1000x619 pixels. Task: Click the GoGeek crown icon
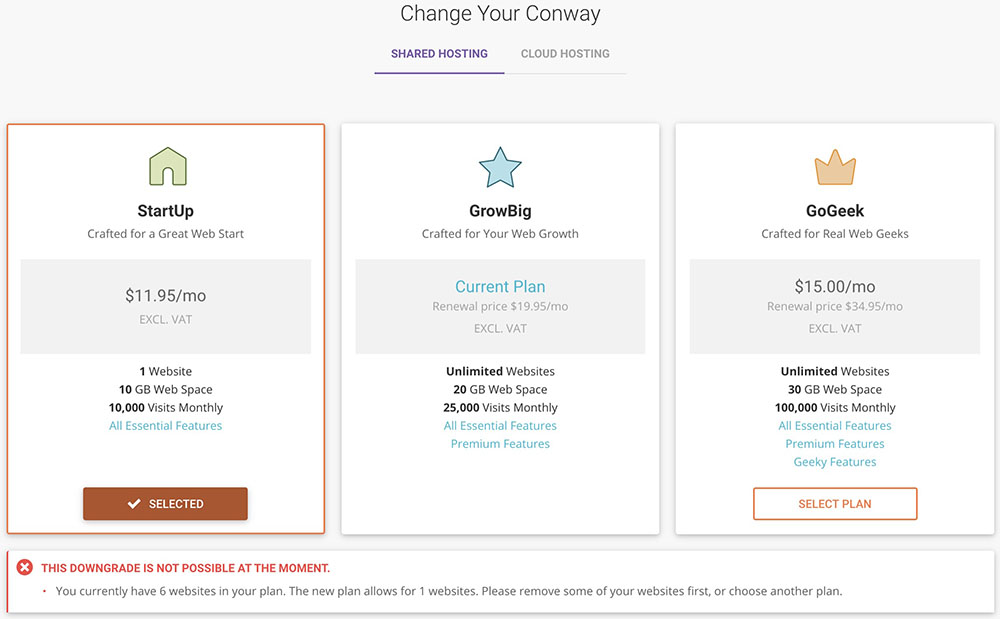coord(835,167)
